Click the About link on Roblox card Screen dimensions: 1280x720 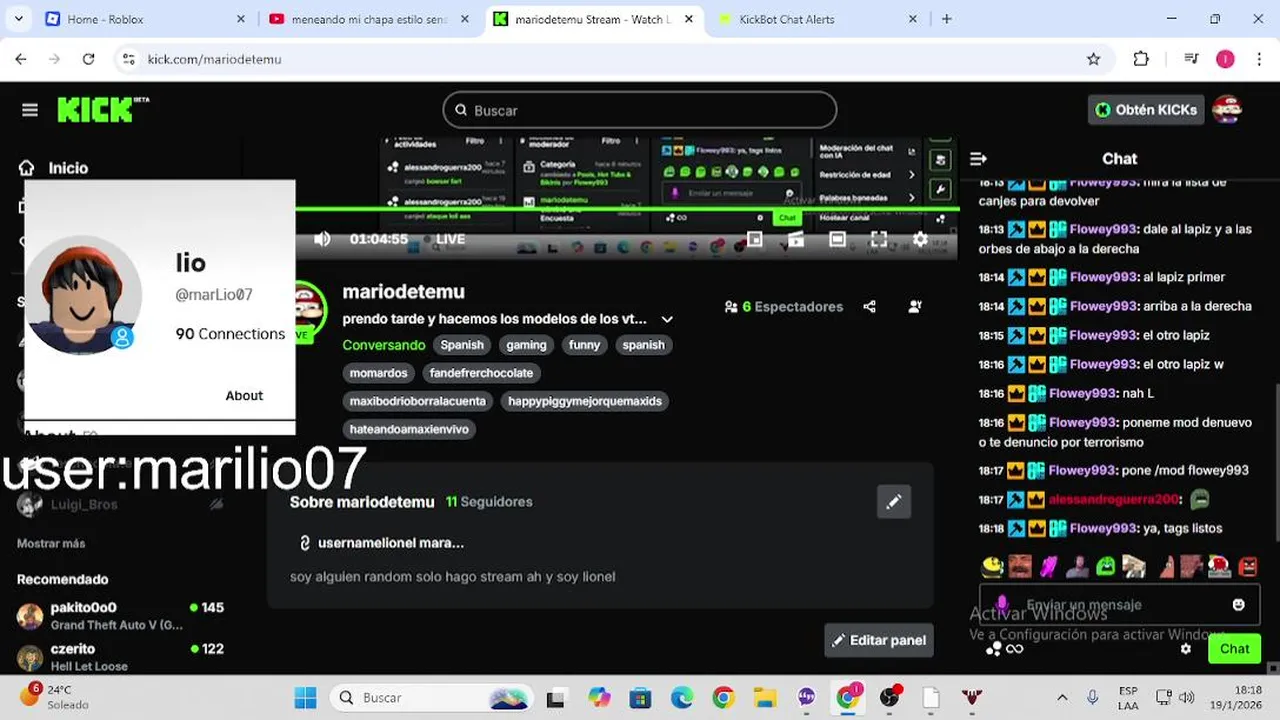tap(244, 395)
